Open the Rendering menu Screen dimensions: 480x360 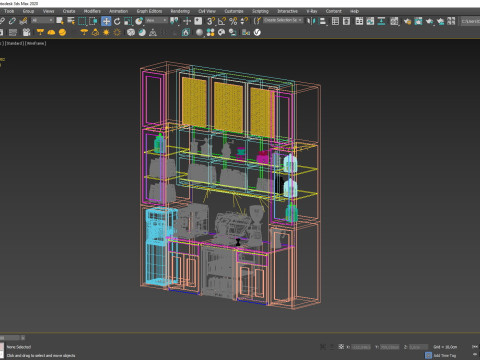[180, 11]
